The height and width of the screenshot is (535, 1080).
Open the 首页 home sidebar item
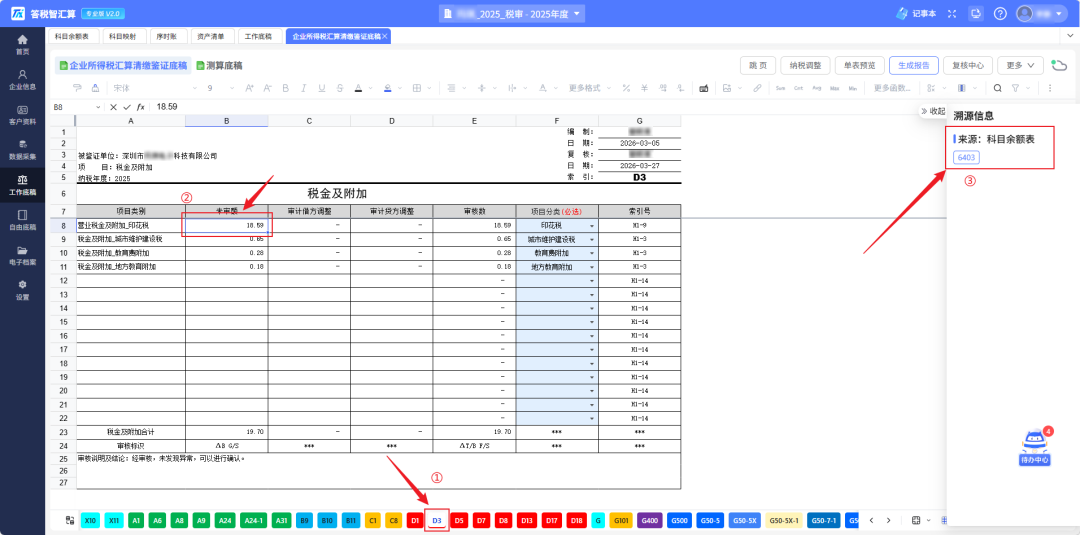click(x=23, y=45)
